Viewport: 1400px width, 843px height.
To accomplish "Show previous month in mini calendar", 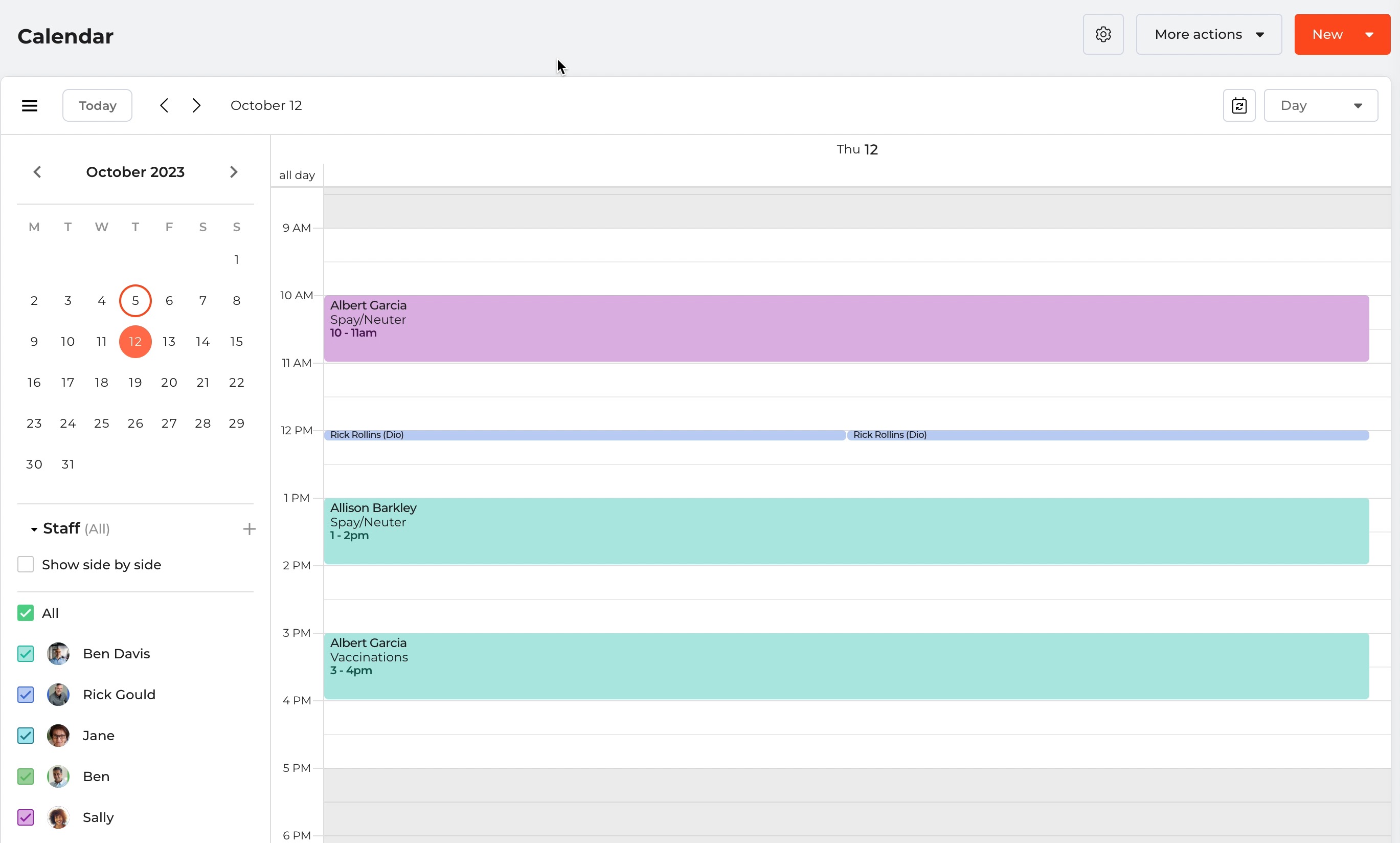I will (37, 172).
